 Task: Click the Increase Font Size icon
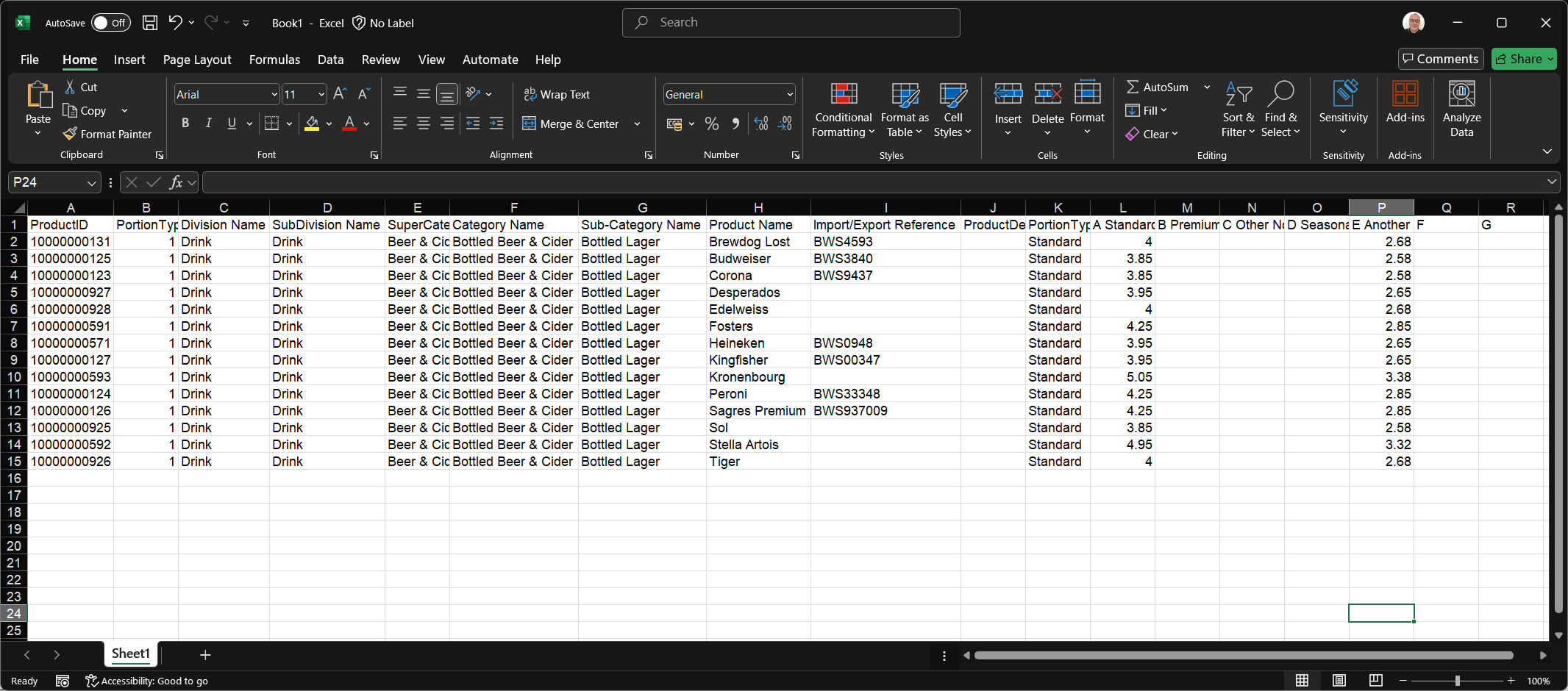tap(339, 94)
